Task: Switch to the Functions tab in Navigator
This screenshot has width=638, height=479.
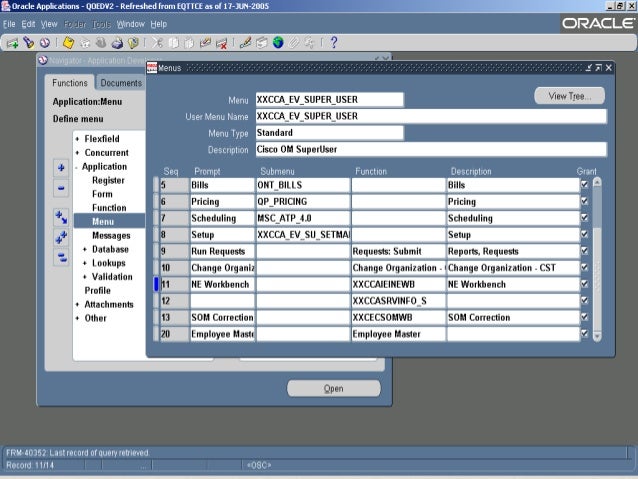Action: coord(70,83)
